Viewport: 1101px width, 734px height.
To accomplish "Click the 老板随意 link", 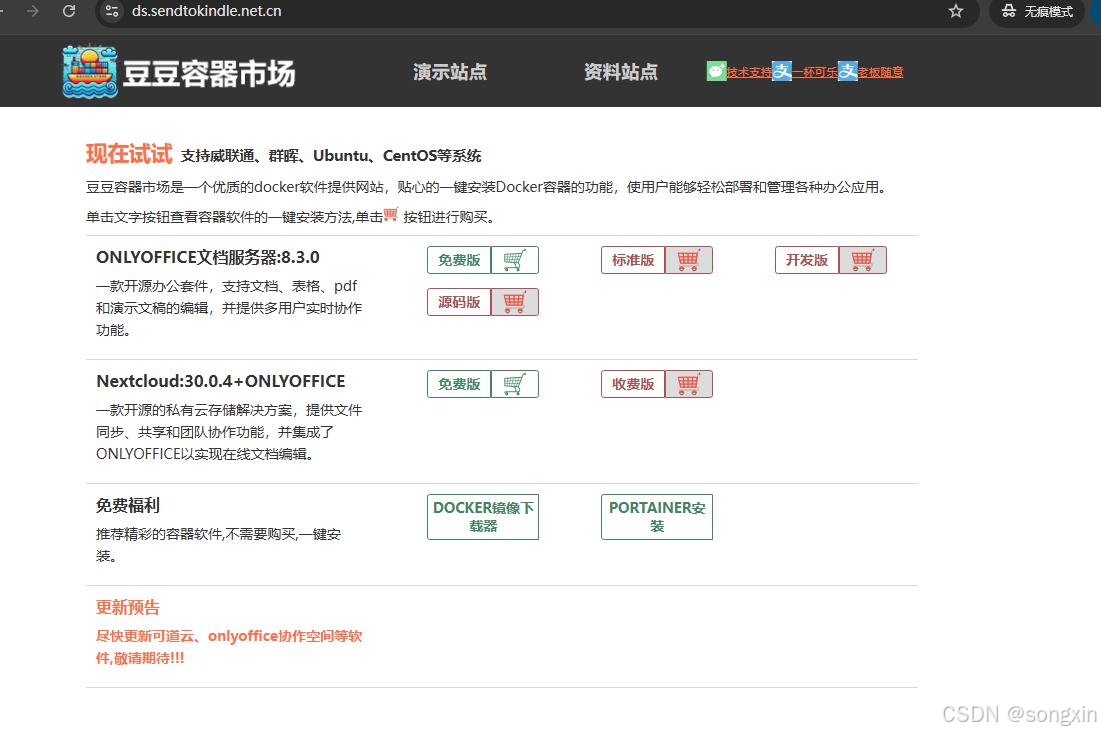I will (881, 72).
